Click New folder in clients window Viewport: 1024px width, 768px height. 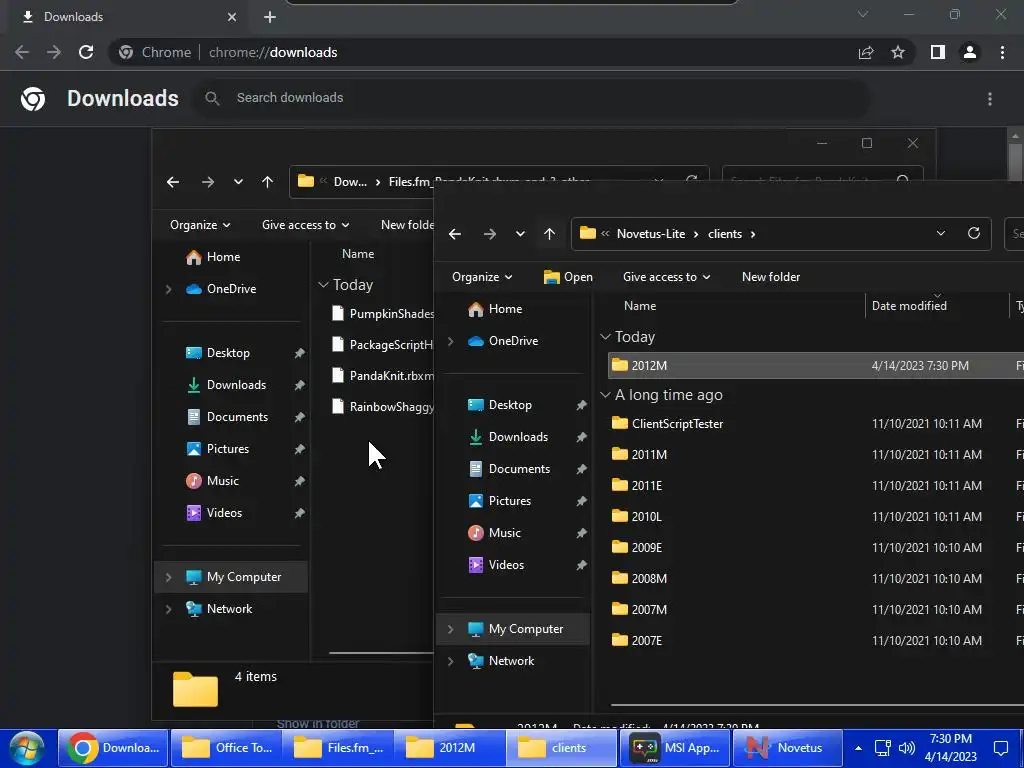coord(771,277)
